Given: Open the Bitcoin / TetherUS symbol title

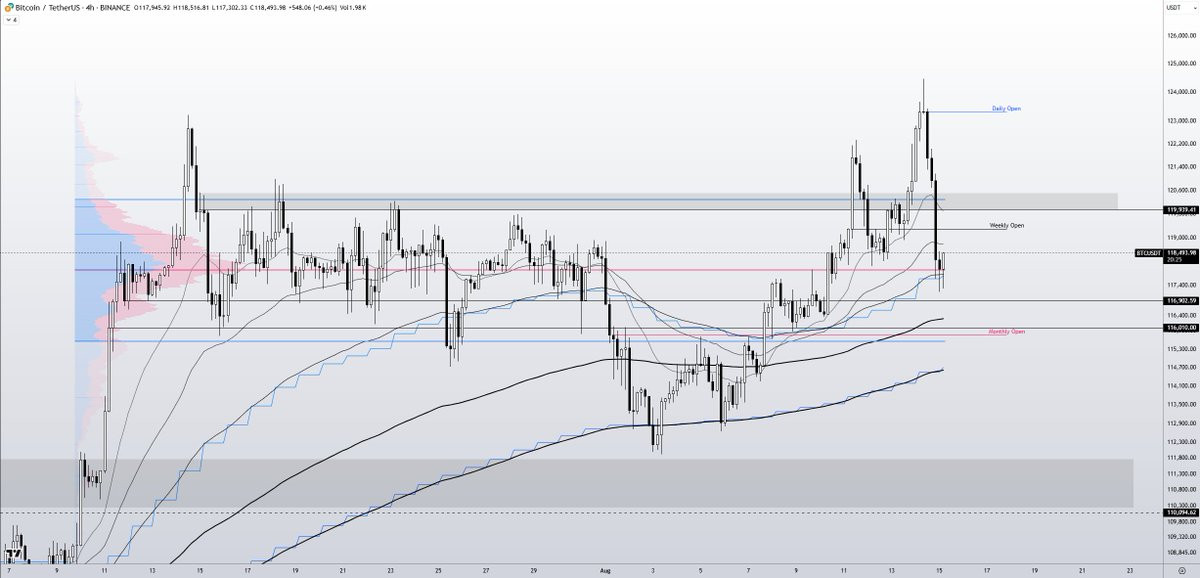Looking at the screenshot, I should click(x=46, y=7).
